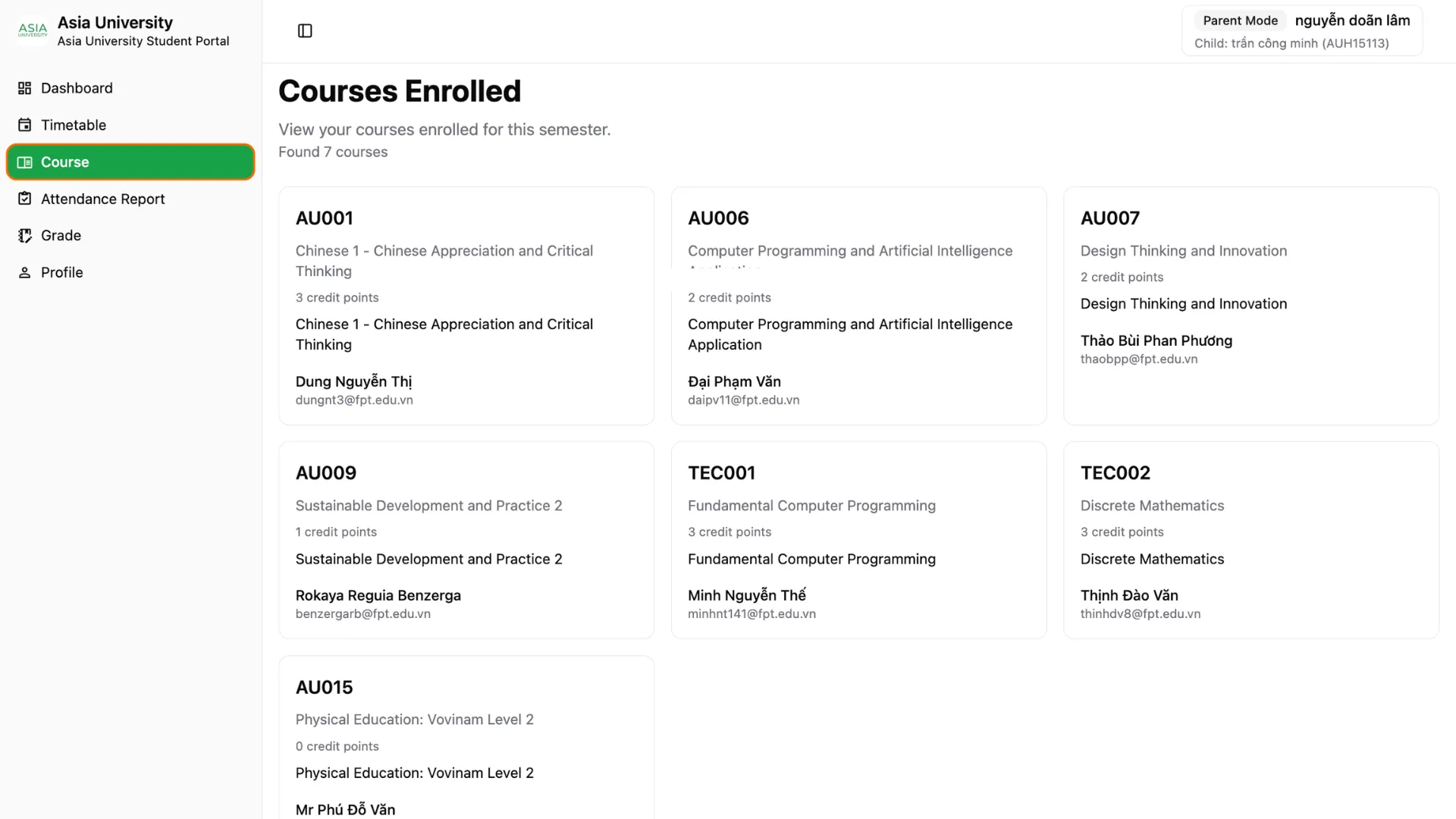Select Dashboard from the sidebar menu
Viewport: 1456px width, 819px height.
tap(76, 88)
